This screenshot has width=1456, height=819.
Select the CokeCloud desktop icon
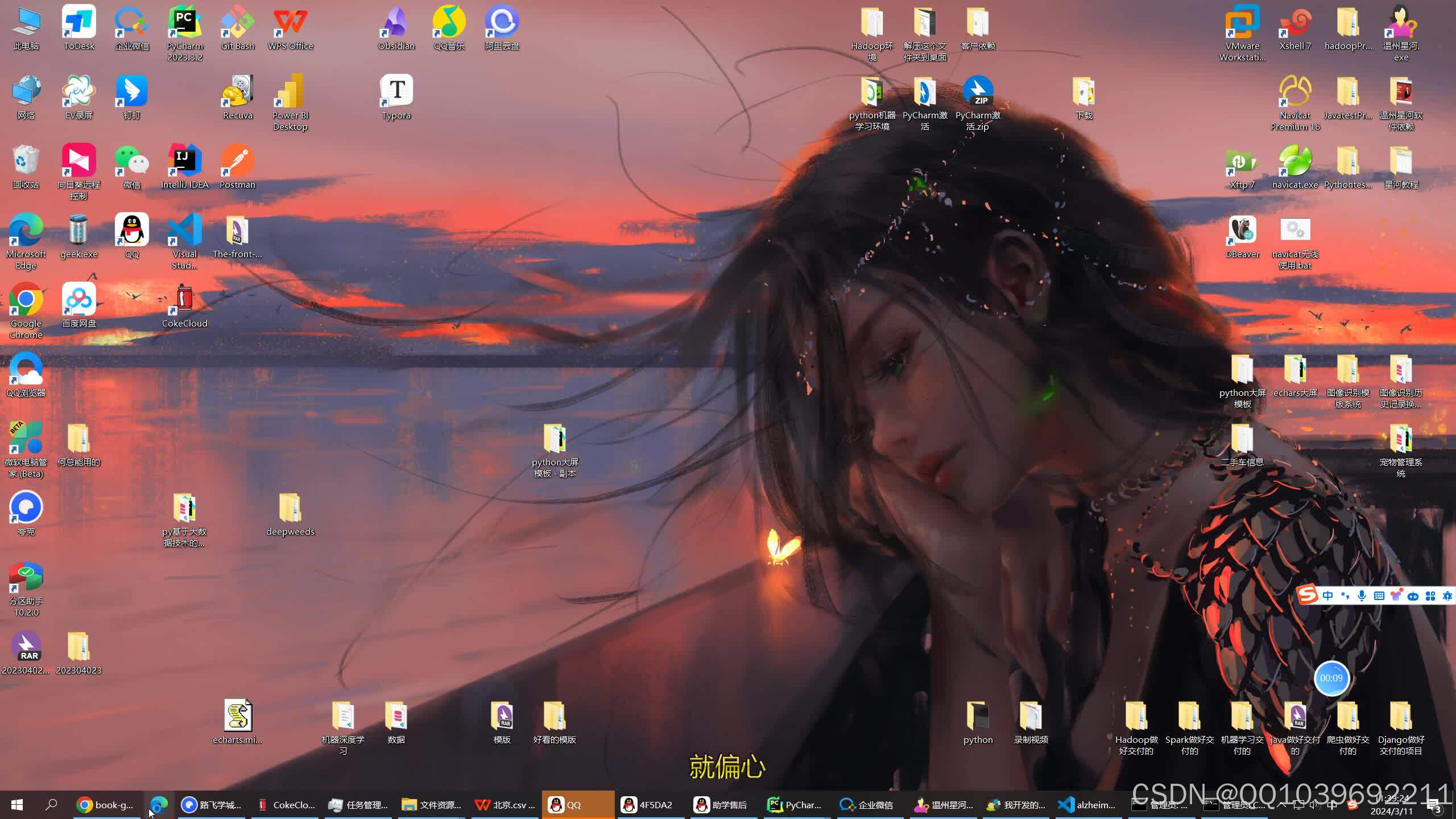point(185,305)
